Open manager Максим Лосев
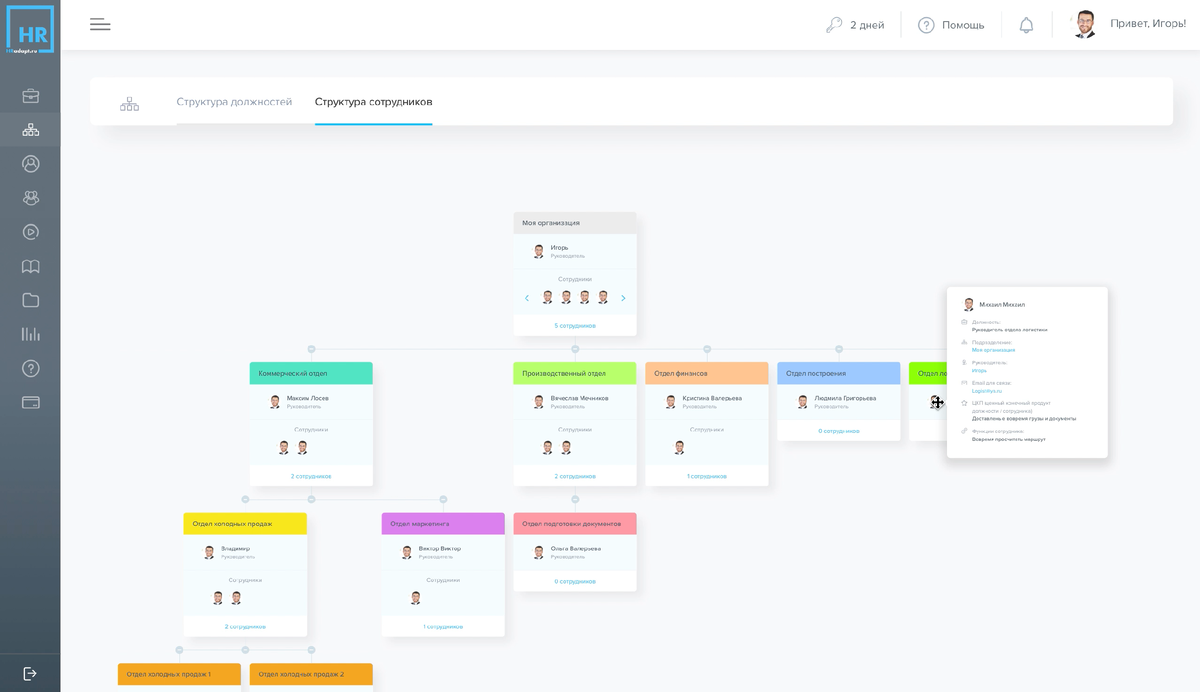This screenshot has width=1200, height=692. [307, 398]
